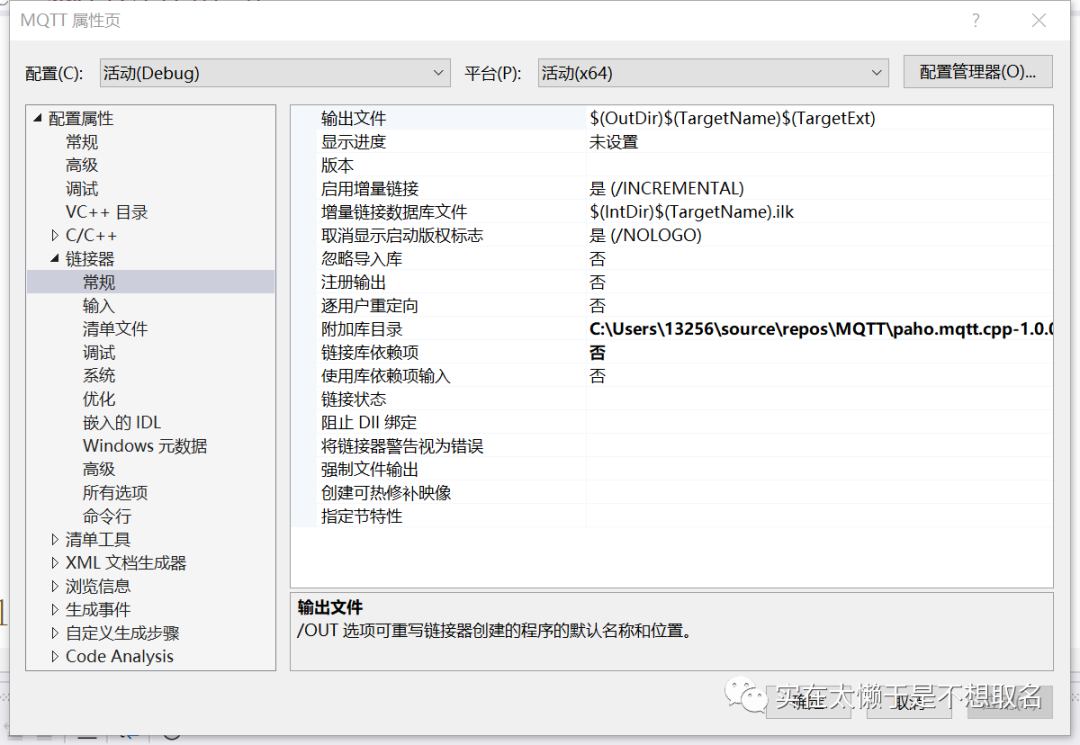
Task: Click the help question mark icon
Action: [976, 21]
